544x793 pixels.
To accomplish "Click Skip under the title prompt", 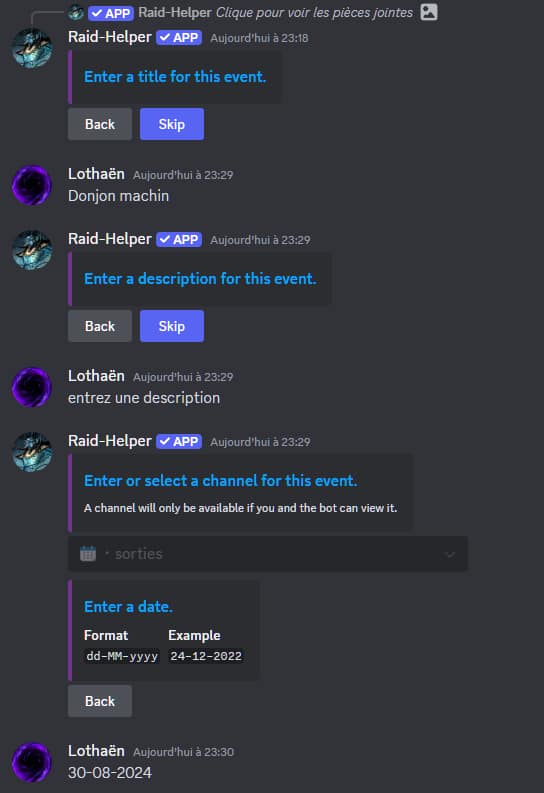I will click(x=172, y=124).
